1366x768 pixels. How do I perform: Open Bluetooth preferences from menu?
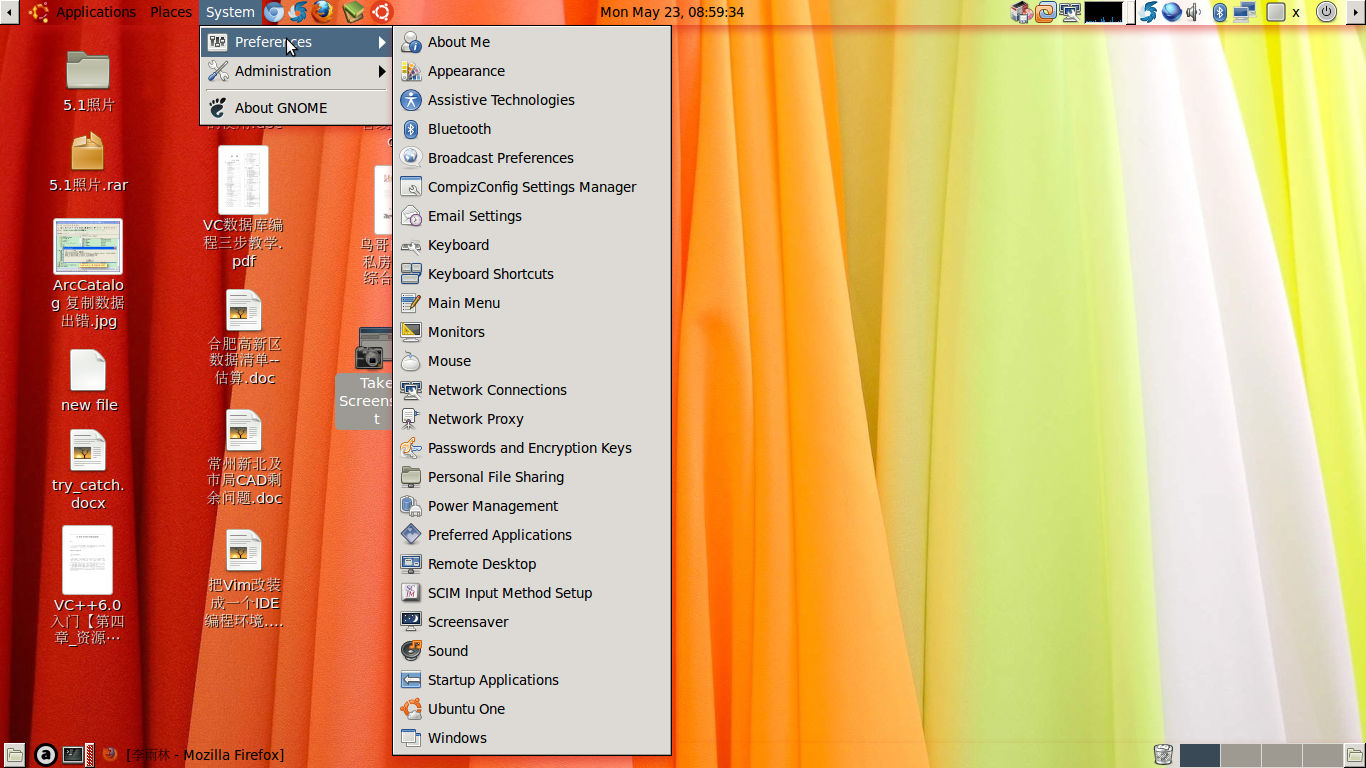coord(531,129)
